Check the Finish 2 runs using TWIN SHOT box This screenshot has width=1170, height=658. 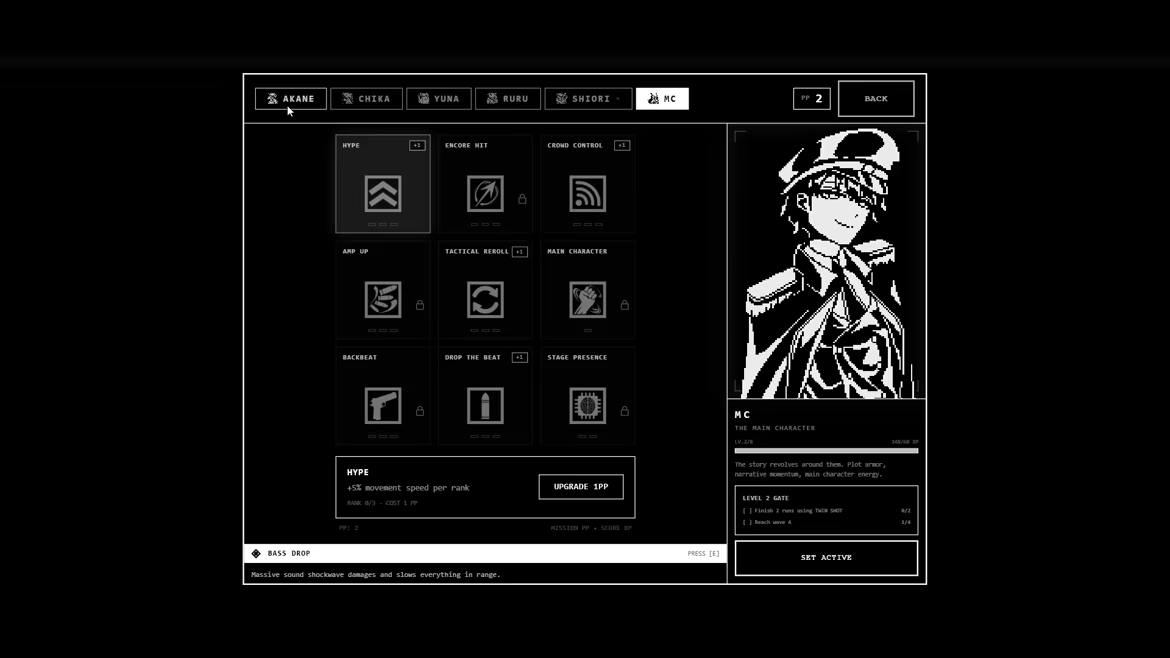click(747, 511)
